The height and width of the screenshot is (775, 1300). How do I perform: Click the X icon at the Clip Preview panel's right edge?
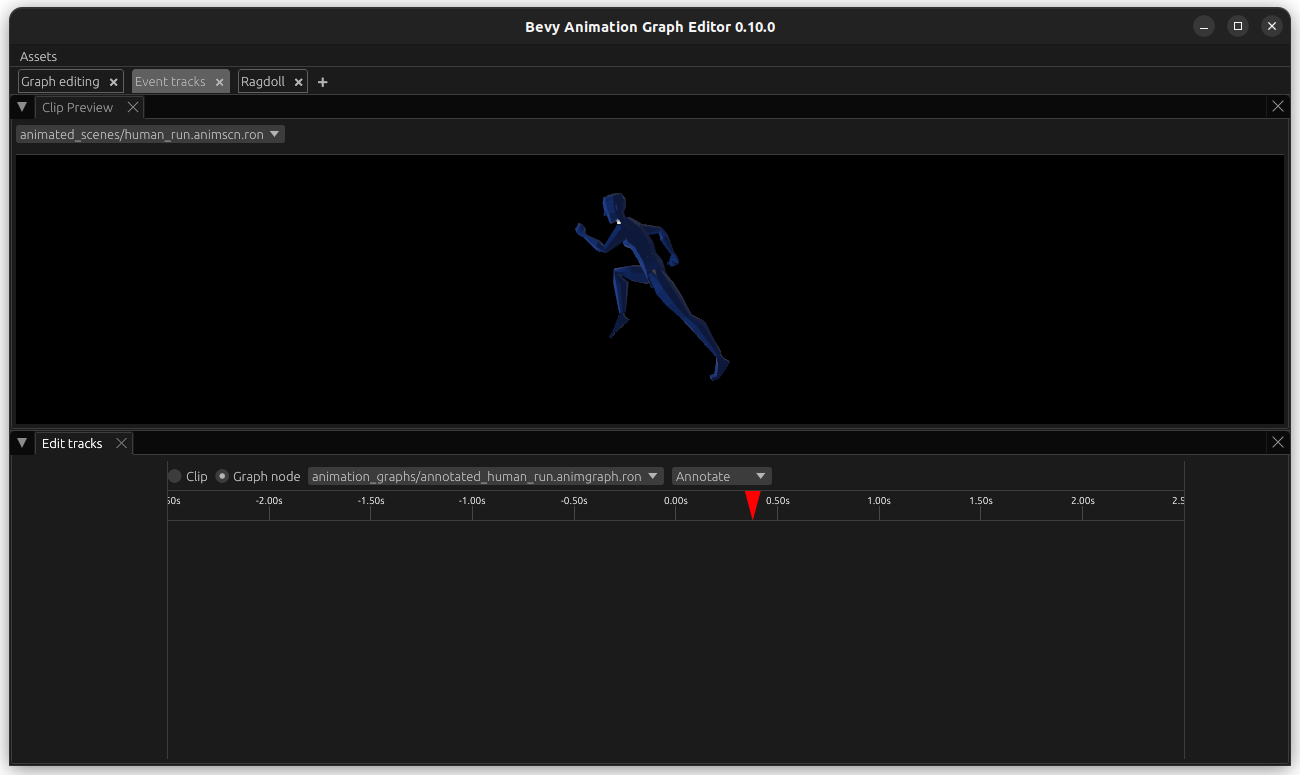click(1277, 106)
